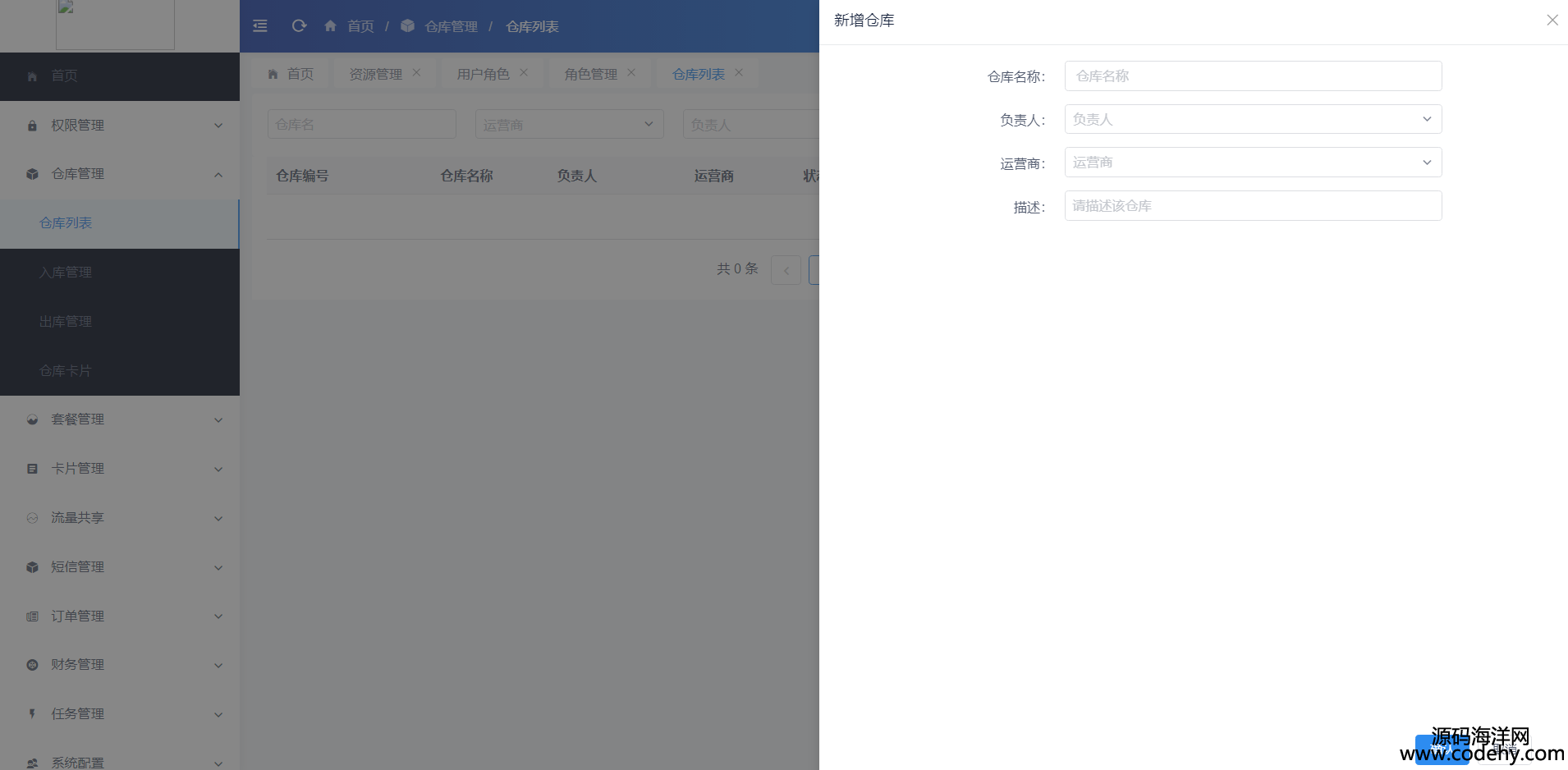Click the 仓库名称 input field in drawer
The width and height of the screenshot is (1568, 770).
point(1253,76)
